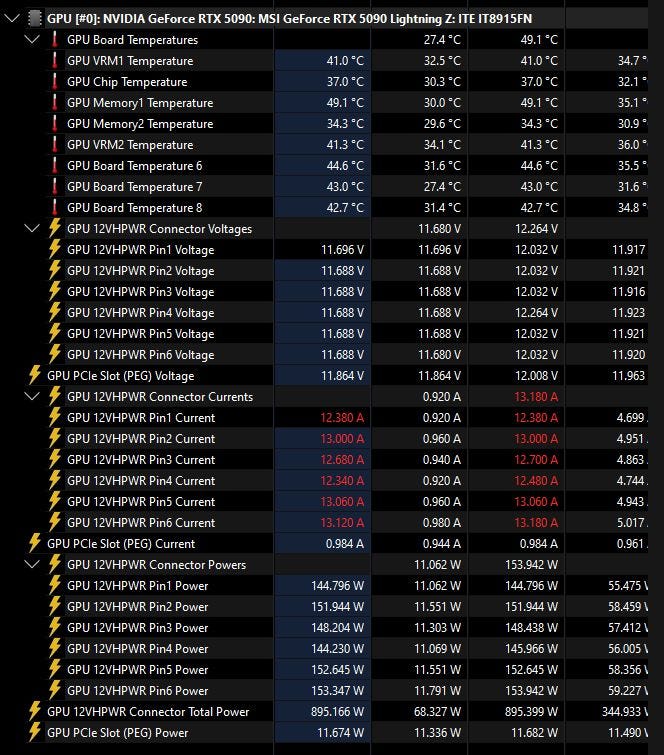664x755 pixels.
Task: Select the GPU Memory1 Temperature row label
Action: pyautogui.click(x=140, y=103)
